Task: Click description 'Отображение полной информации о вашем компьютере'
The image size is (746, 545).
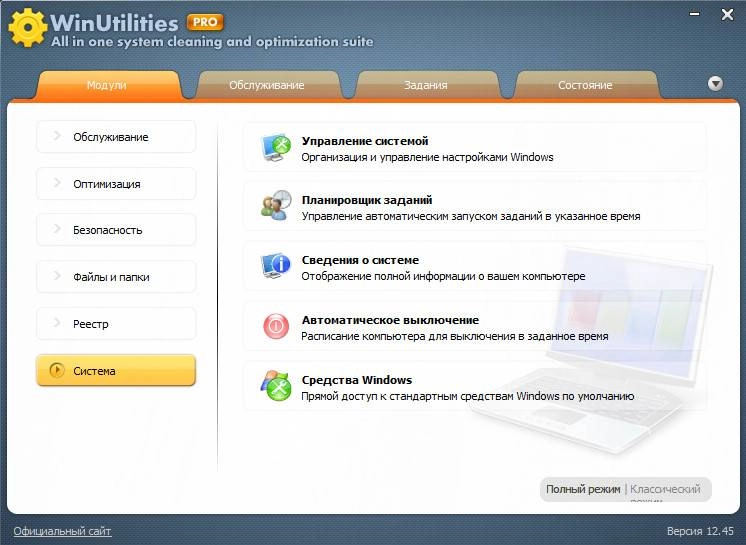Action: point(443,276)
